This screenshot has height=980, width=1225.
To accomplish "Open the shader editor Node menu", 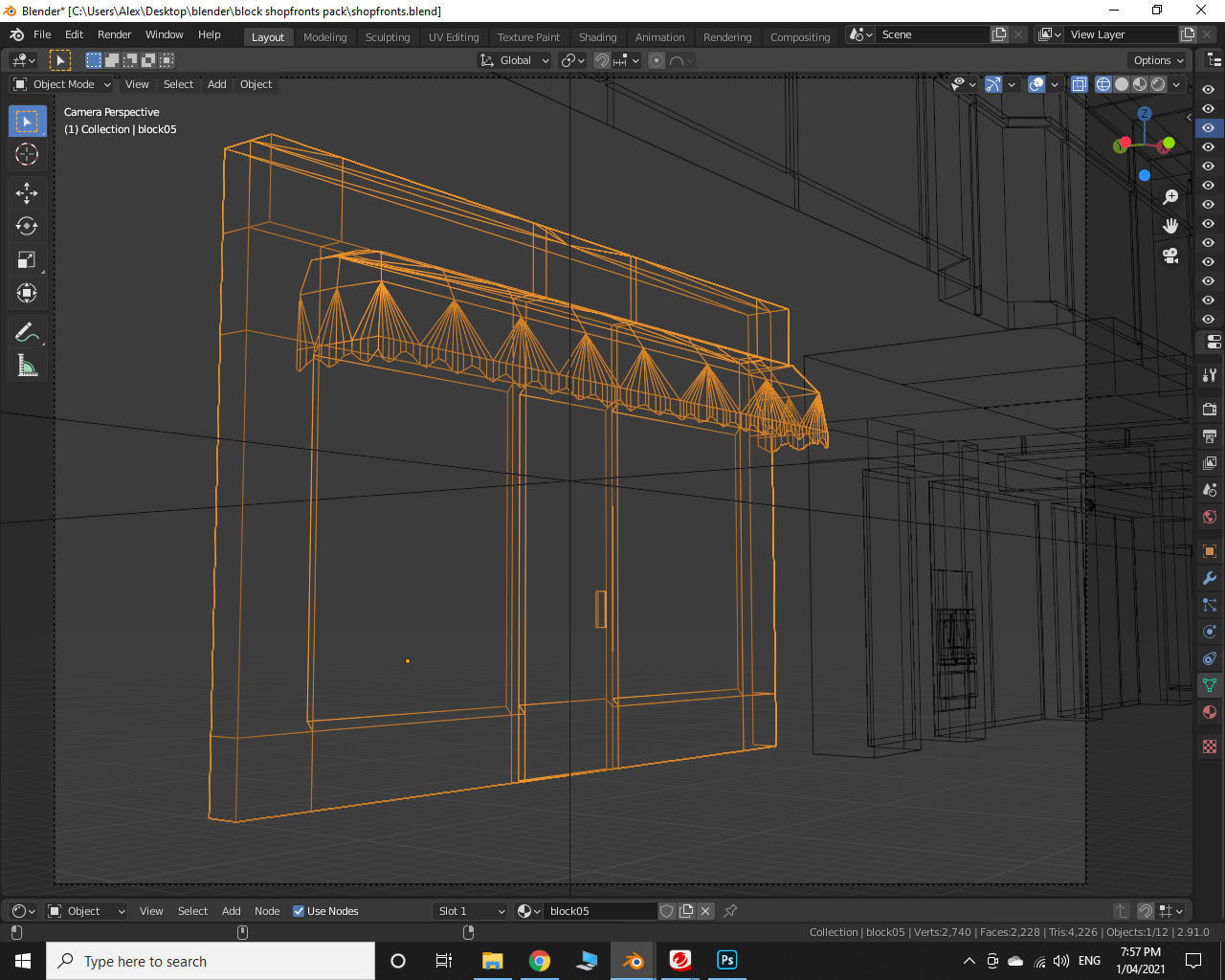I will click(x=267, y=911).
